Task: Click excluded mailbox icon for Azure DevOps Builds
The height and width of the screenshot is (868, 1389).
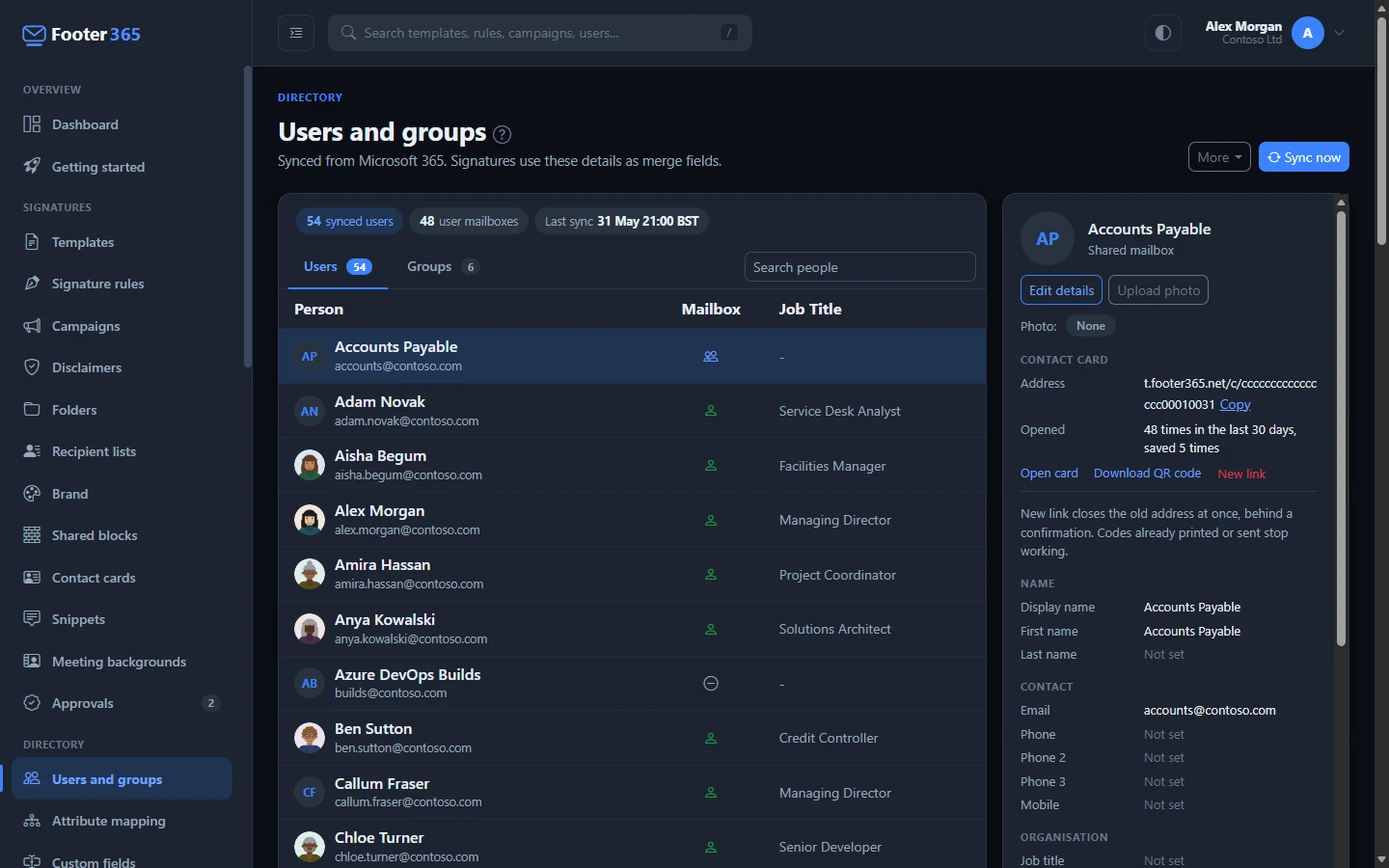Action: point(711,684)
